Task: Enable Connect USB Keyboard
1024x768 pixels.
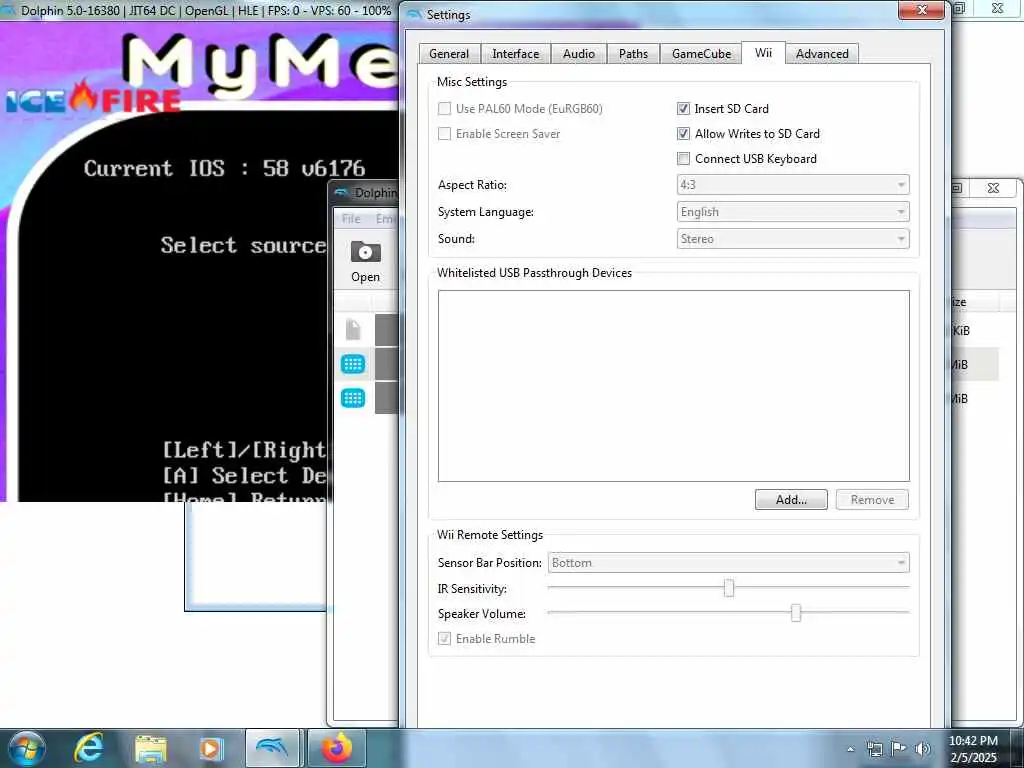Action: coord(683,159)
